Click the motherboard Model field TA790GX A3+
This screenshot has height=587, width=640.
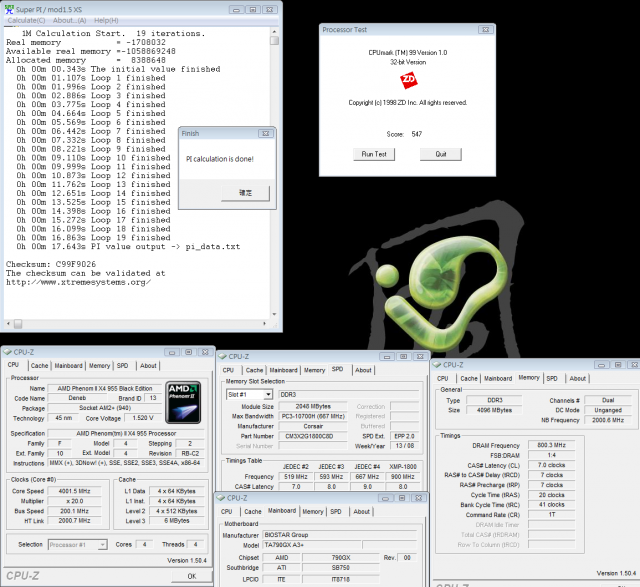coord(312,545)
